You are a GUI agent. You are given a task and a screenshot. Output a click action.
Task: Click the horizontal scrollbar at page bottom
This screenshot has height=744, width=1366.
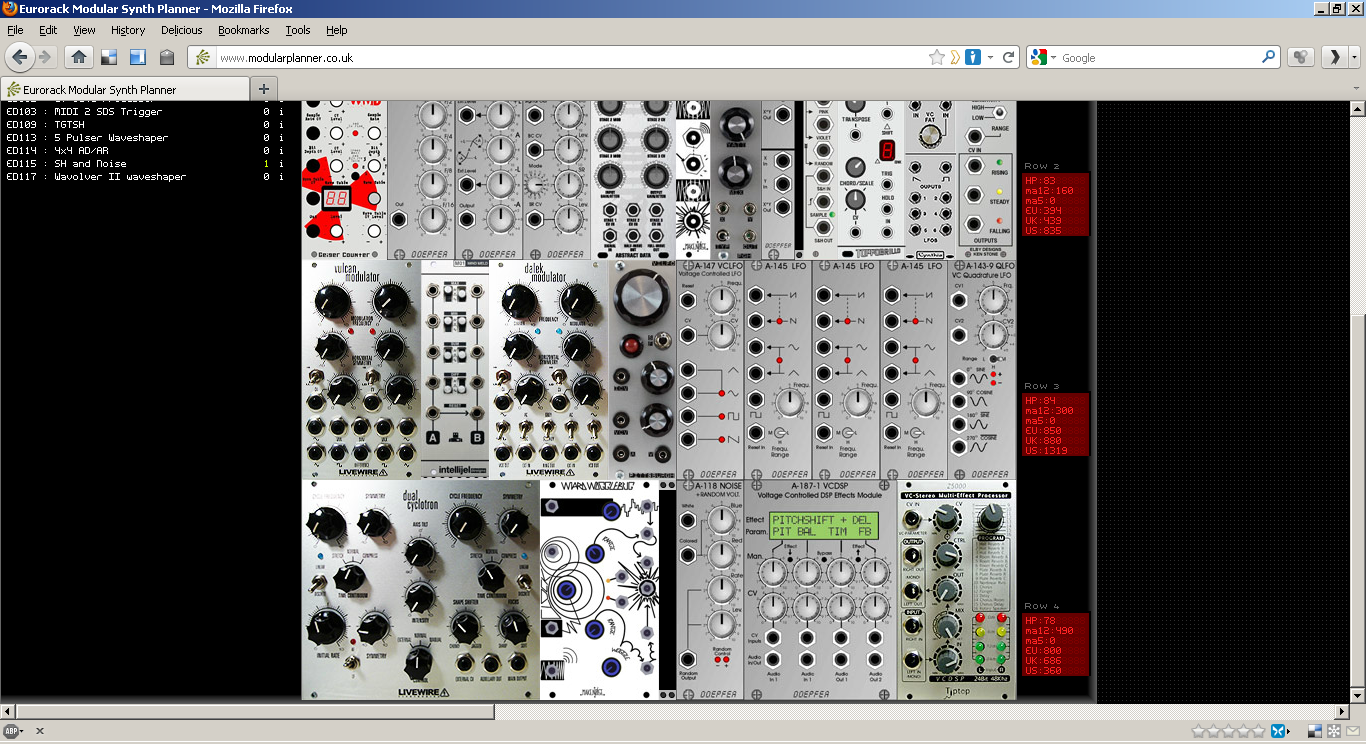click(250, 712)
